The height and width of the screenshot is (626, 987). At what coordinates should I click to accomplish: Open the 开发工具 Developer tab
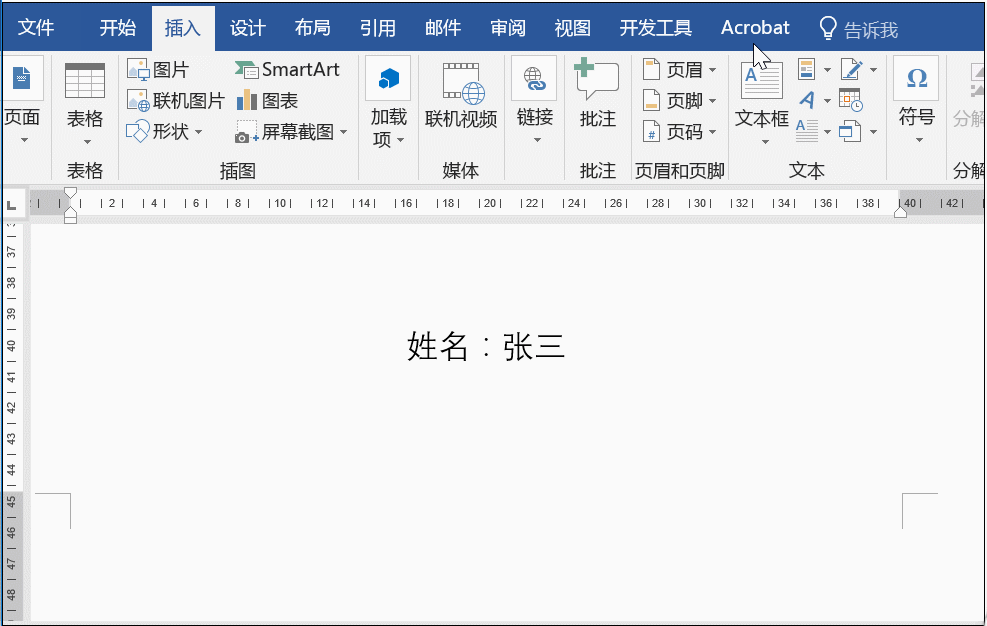point(655,28)
